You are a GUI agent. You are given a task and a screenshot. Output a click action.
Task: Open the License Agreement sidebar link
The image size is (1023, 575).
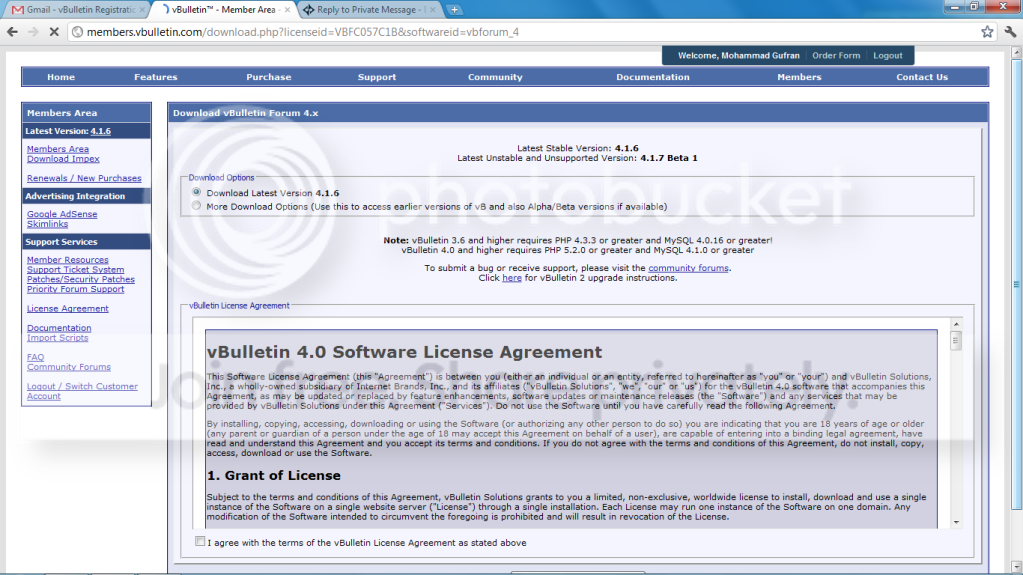pos(68,309)
